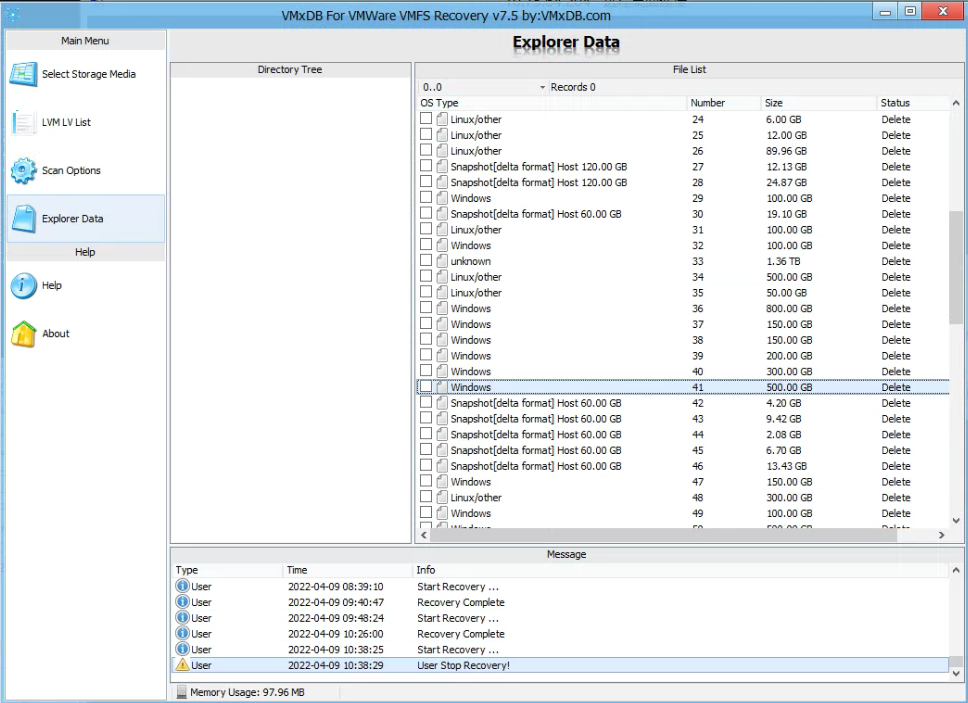Check the box for unknown record 33

426,260
